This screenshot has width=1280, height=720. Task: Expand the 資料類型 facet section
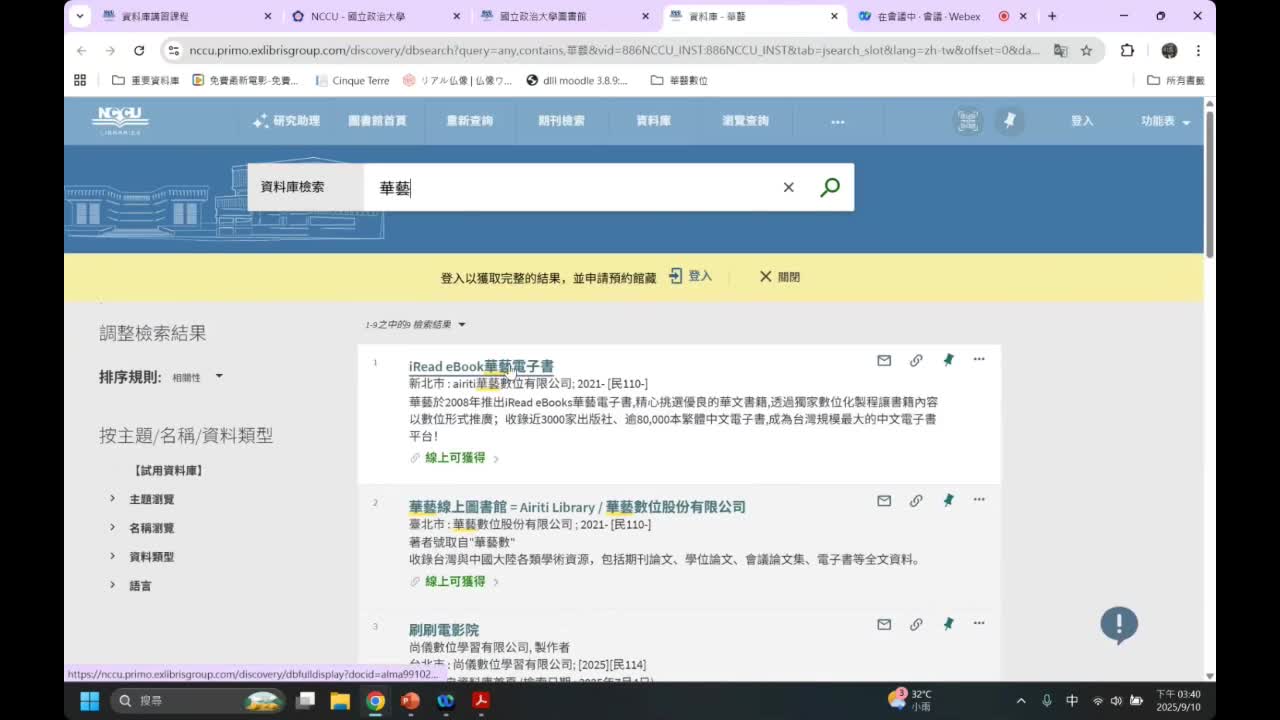pos(149,556)
